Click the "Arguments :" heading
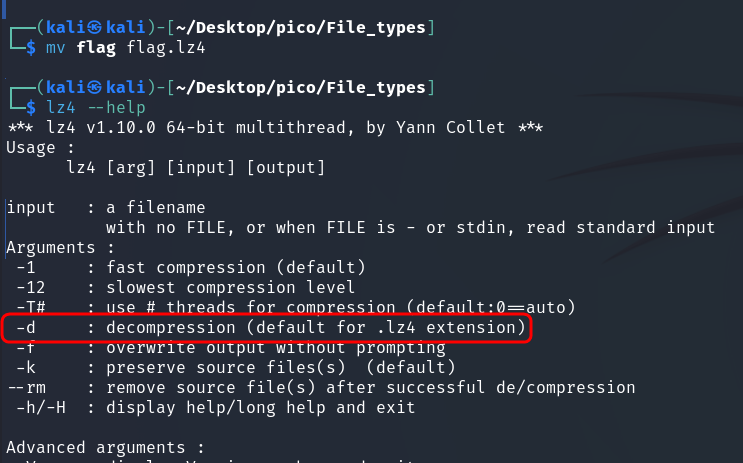 click(59, 247)
